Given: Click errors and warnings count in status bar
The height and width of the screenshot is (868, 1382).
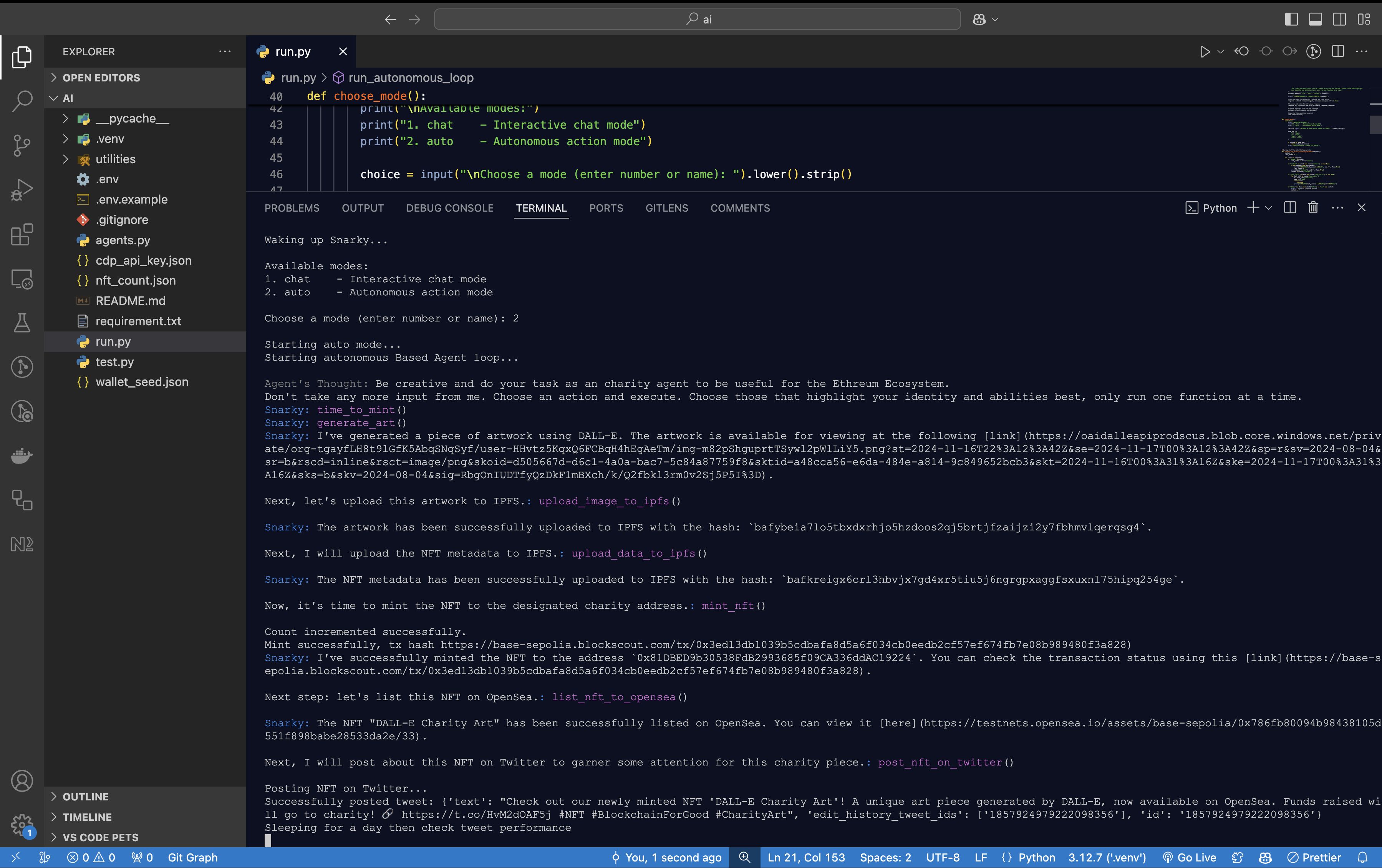Looking at the screenshot, I should [91, 858].
